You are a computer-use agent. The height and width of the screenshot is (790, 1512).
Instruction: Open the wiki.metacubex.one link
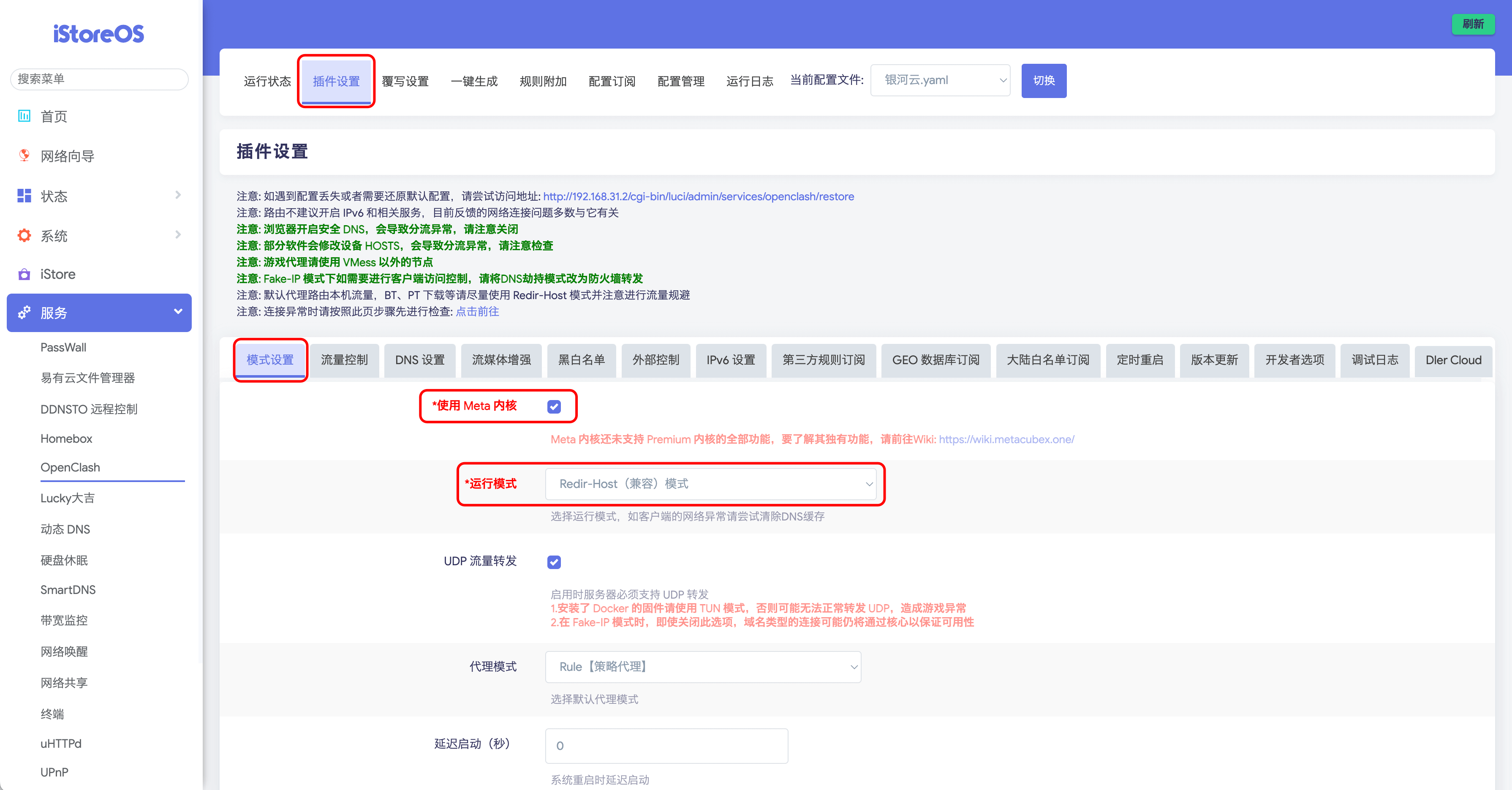pyautogui.click(x=1006, y=439)
